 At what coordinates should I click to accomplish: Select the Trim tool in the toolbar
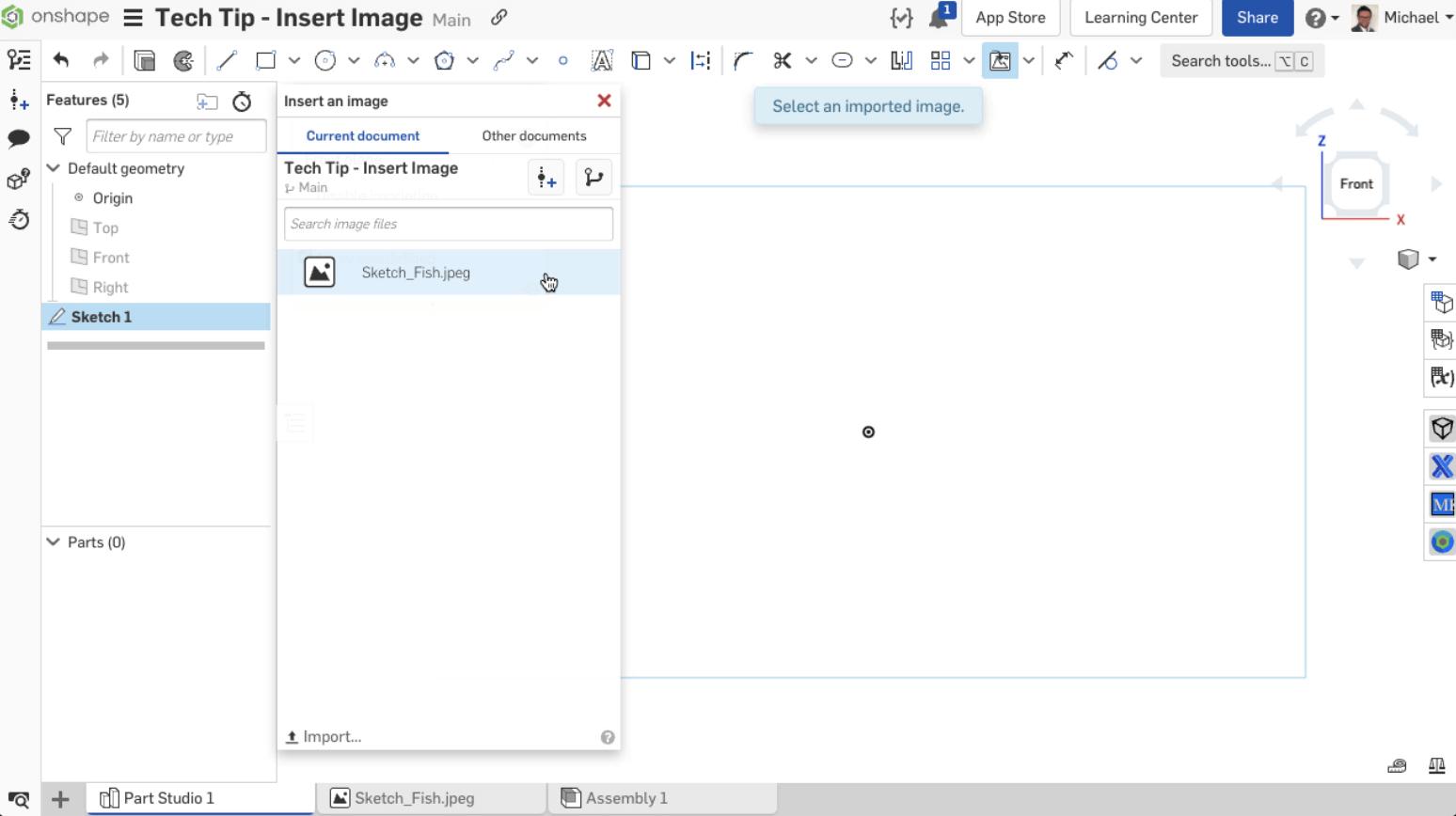782,60
